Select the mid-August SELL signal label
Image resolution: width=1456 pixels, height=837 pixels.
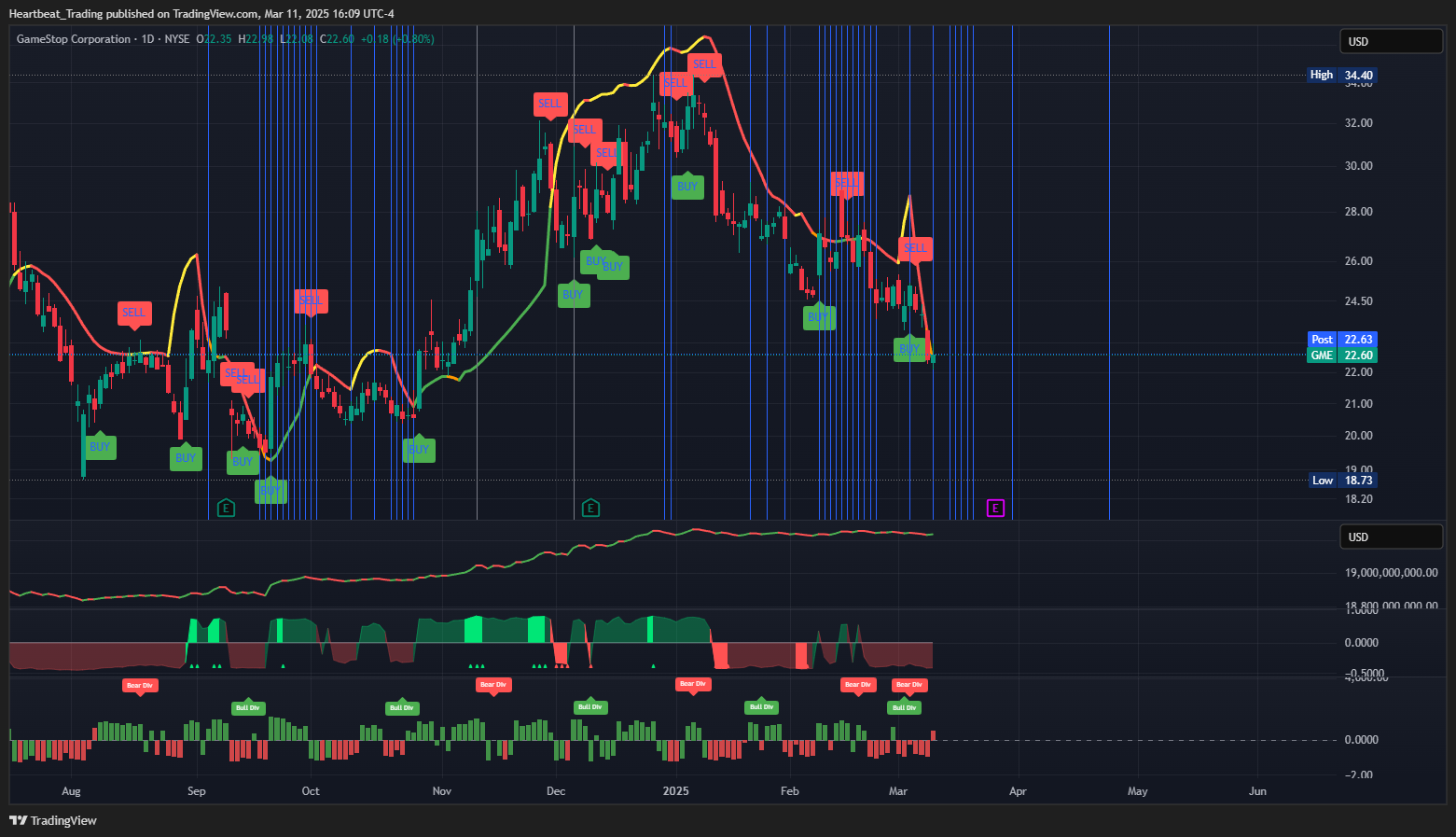pyautogui.click(x=134, y=314)
